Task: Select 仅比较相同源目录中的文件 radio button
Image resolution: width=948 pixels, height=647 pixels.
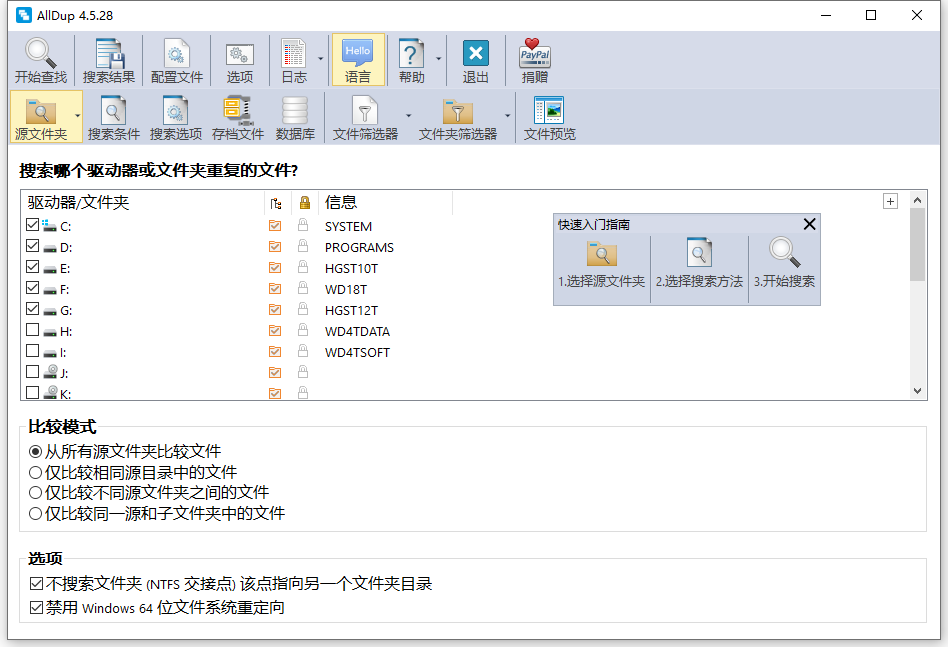Action: tap(36, 472)
